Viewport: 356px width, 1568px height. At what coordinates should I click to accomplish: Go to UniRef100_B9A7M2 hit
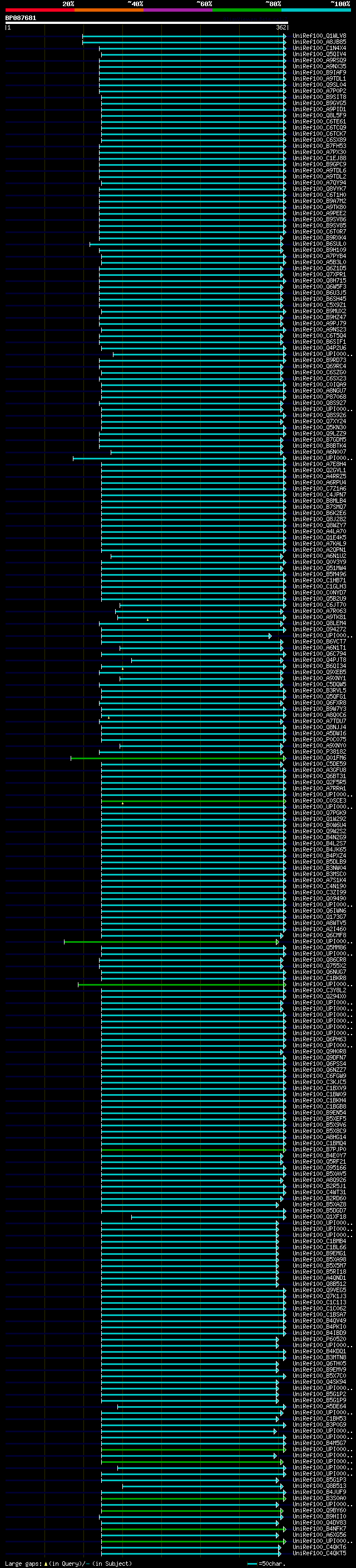pyautogui.click(x=319, y=201)
